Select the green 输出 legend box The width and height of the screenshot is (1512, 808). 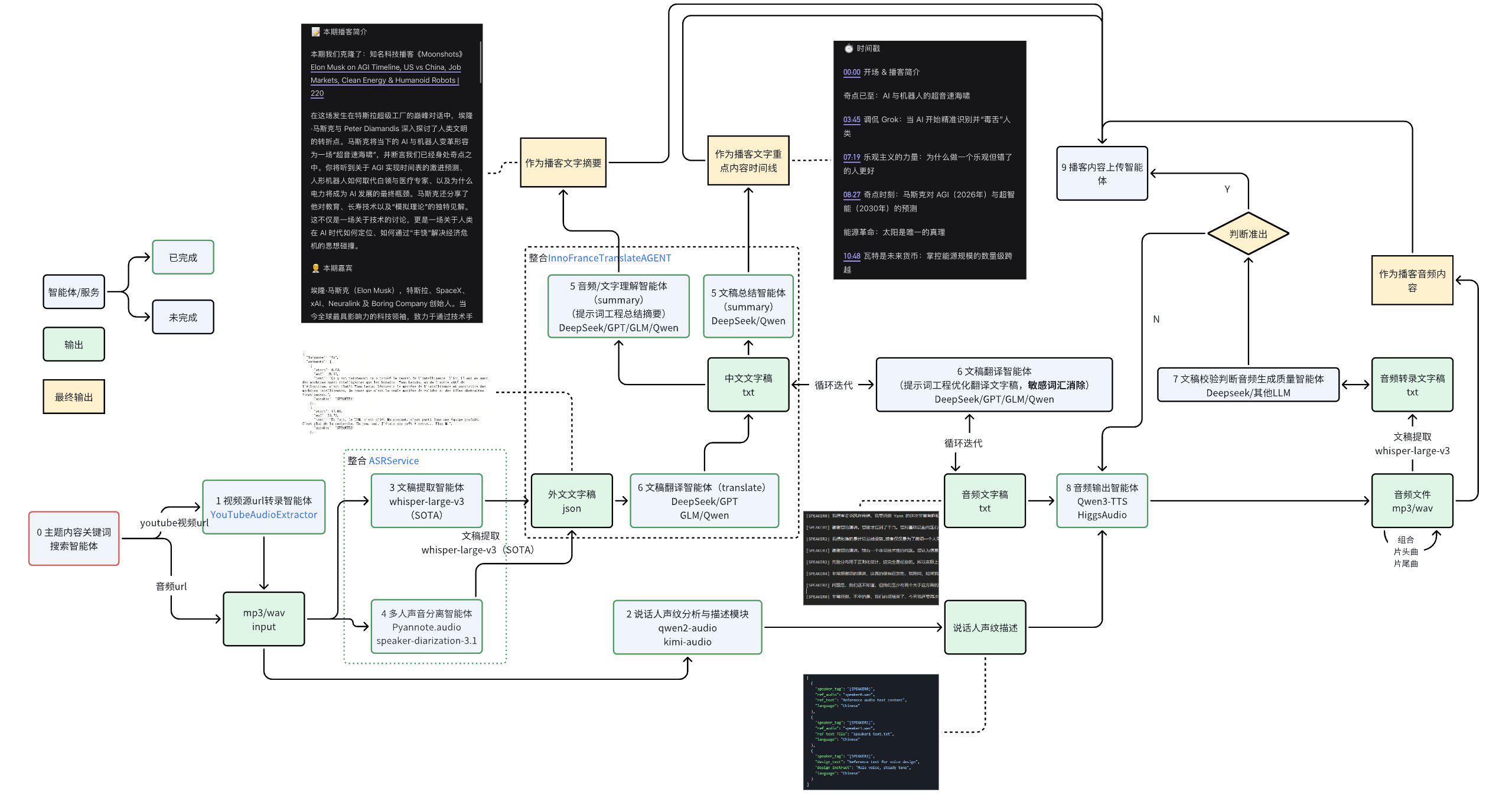point(74,344)
